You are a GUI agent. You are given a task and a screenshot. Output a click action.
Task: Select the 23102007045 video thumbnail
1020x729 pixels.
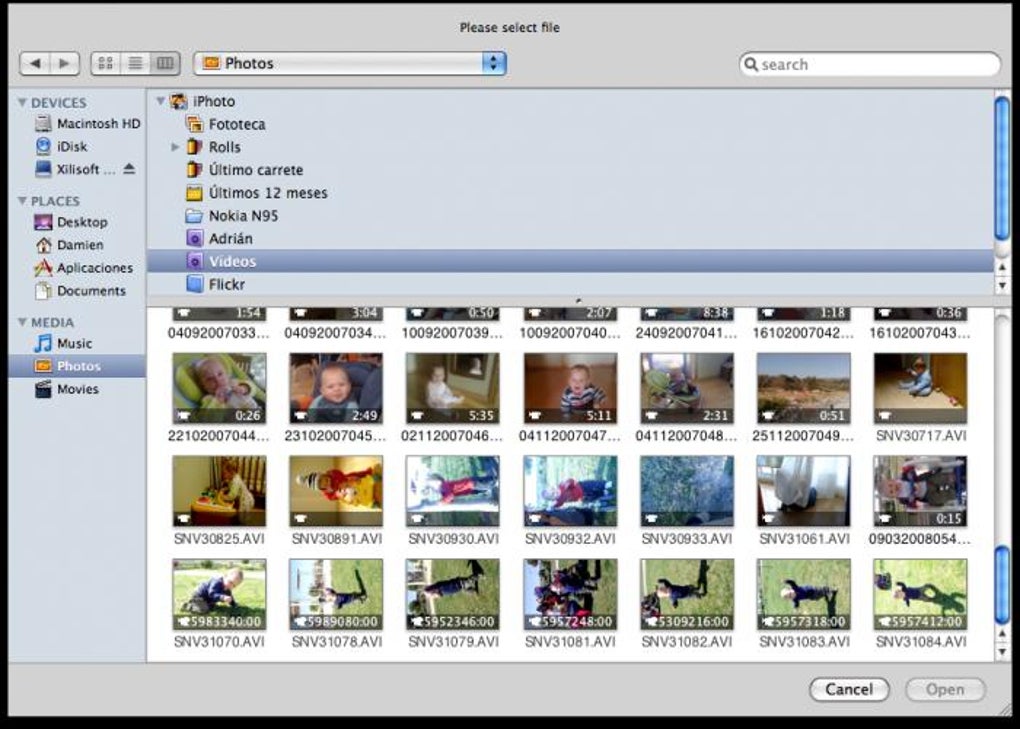click(x=336, y=388)
